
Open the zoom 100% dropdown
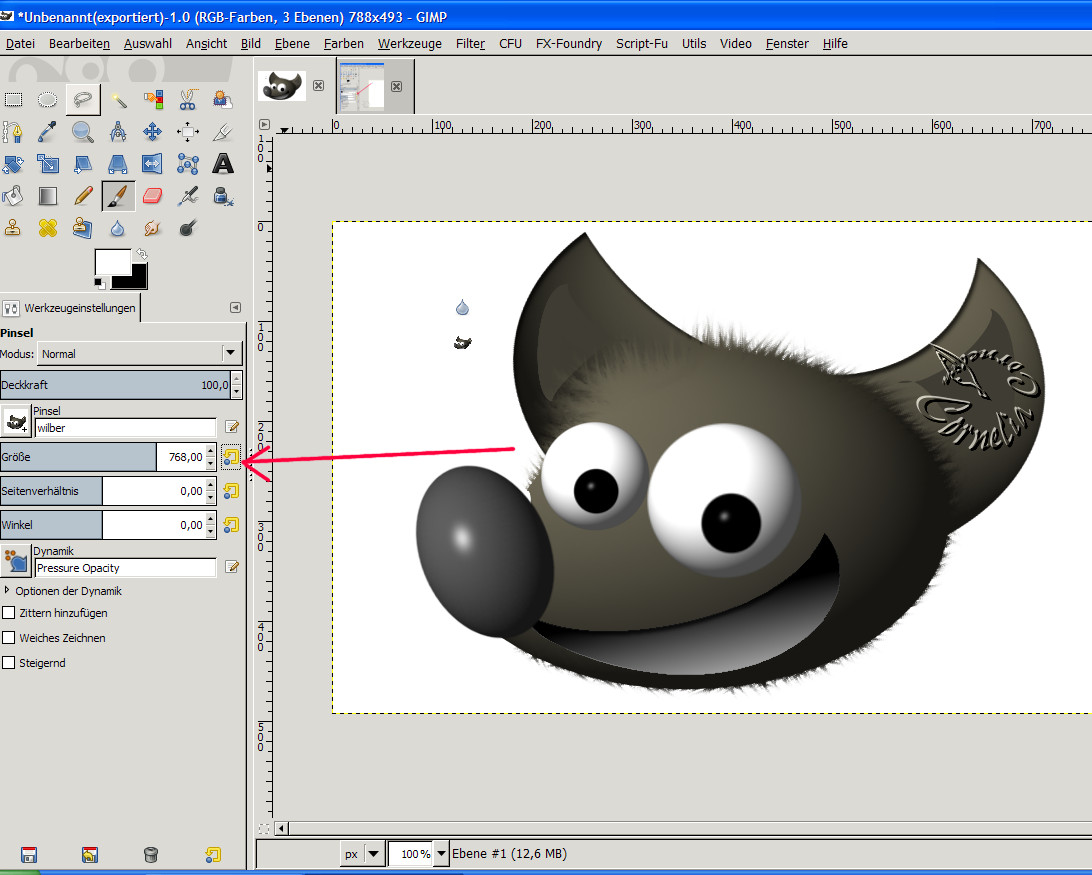click(x=439, y=854)
